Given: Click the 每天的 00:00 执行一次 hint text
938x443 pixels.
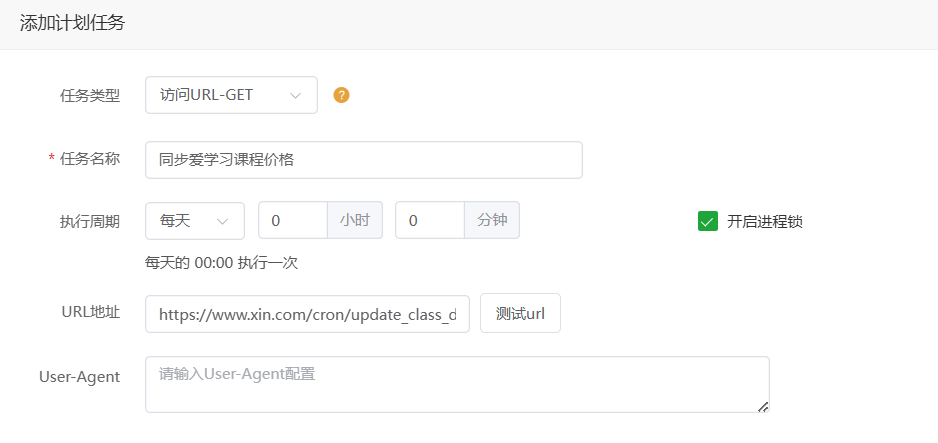Looking at the screenshot, I should [x=222, y=263].
